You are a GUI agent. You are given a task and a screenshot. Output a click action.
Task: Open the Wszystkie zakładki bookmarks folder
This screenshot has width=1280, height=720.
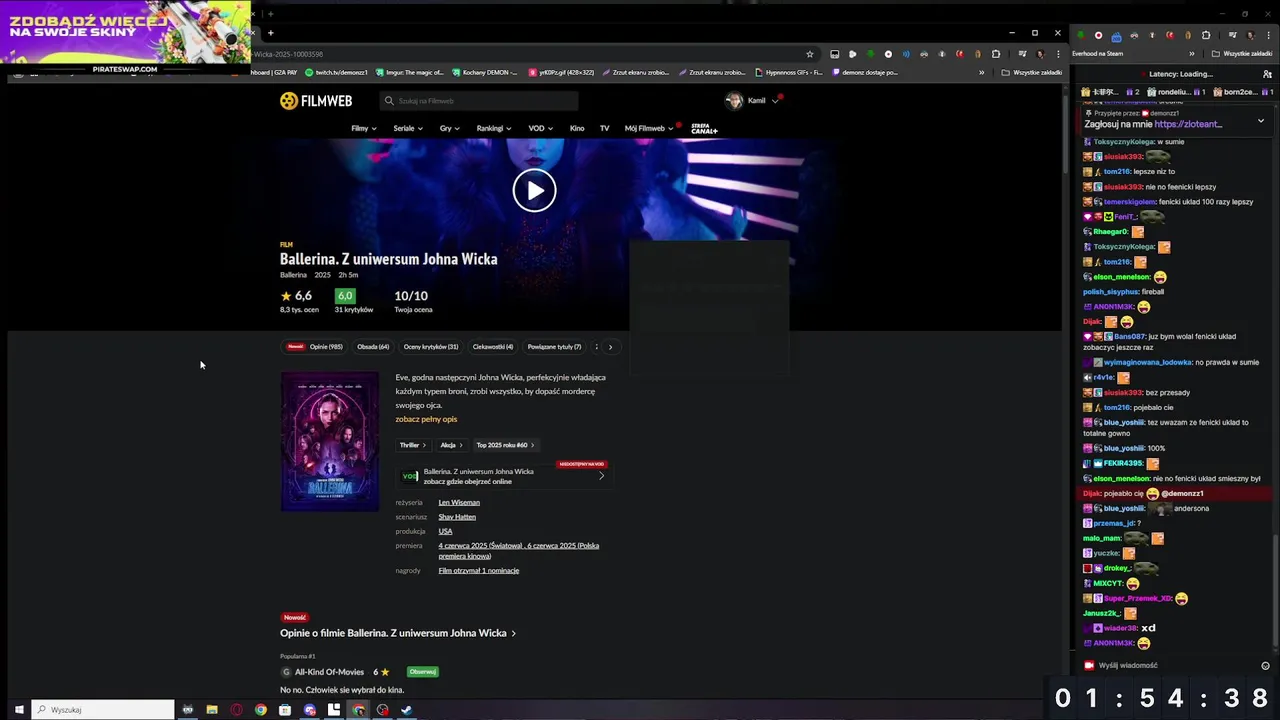tap(1031, 72)
